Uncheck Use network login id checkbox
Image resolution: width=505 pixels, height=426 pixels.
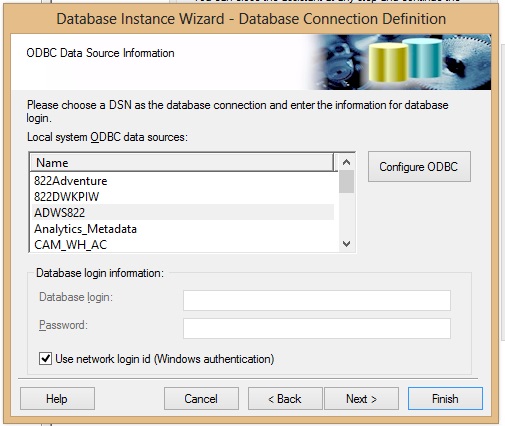[45, 359]
